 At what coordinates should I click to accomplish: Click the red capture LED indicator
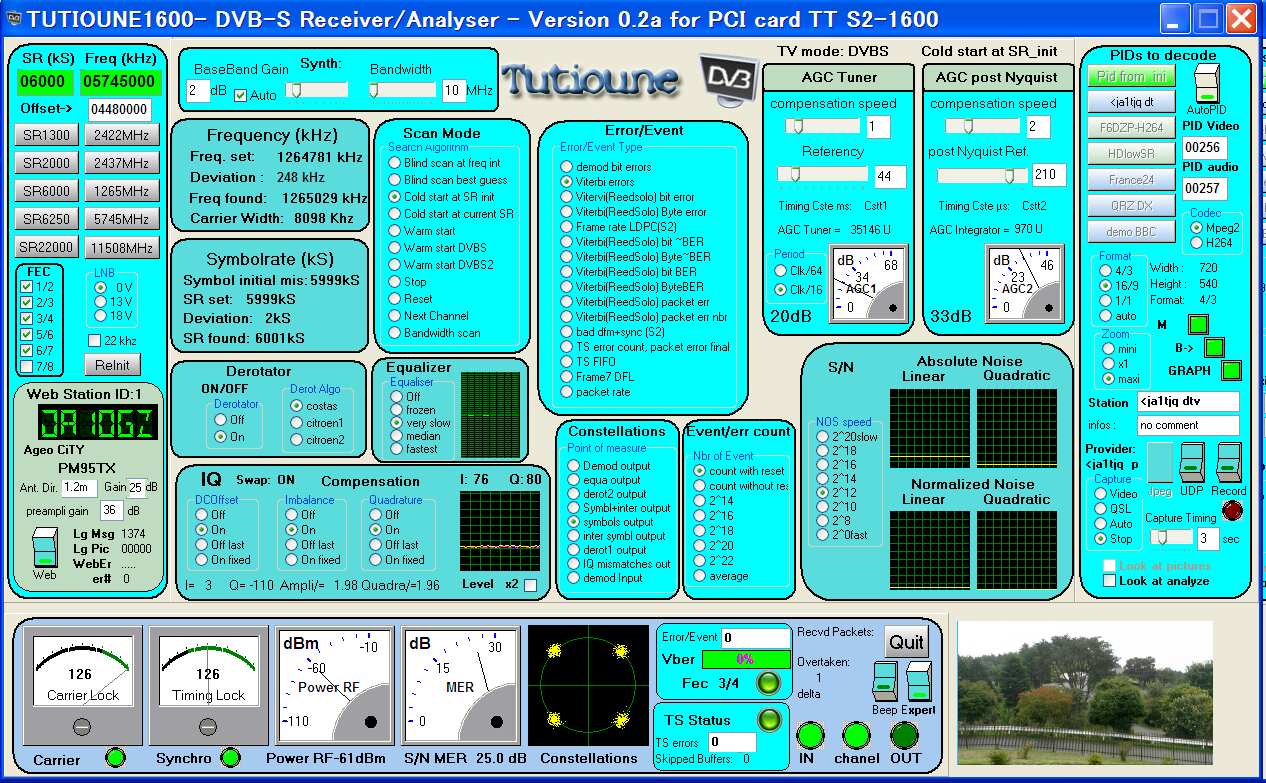coord(1232,510)
